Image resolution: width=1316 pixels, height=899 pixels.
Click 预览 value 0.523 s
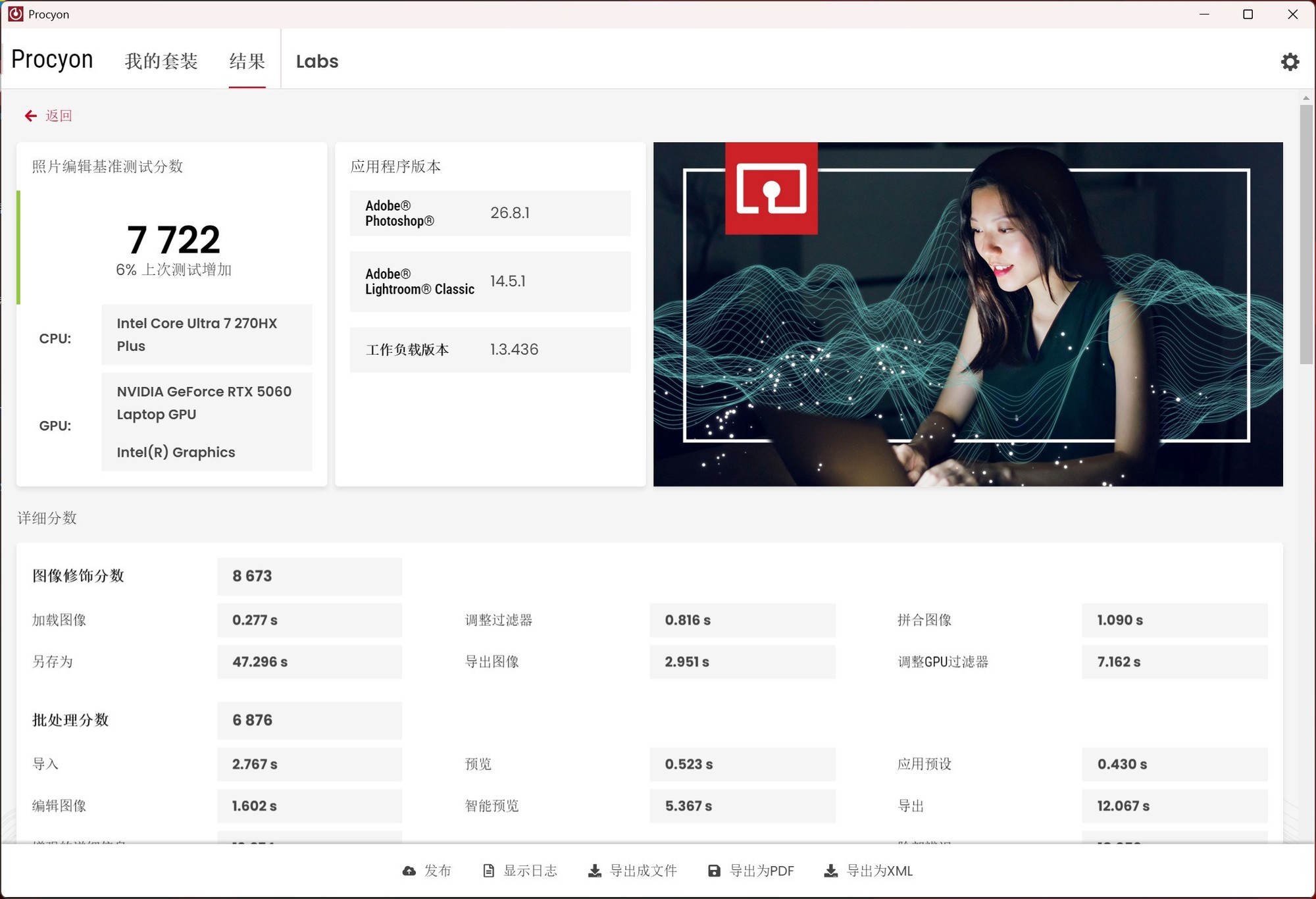(742, 764)
